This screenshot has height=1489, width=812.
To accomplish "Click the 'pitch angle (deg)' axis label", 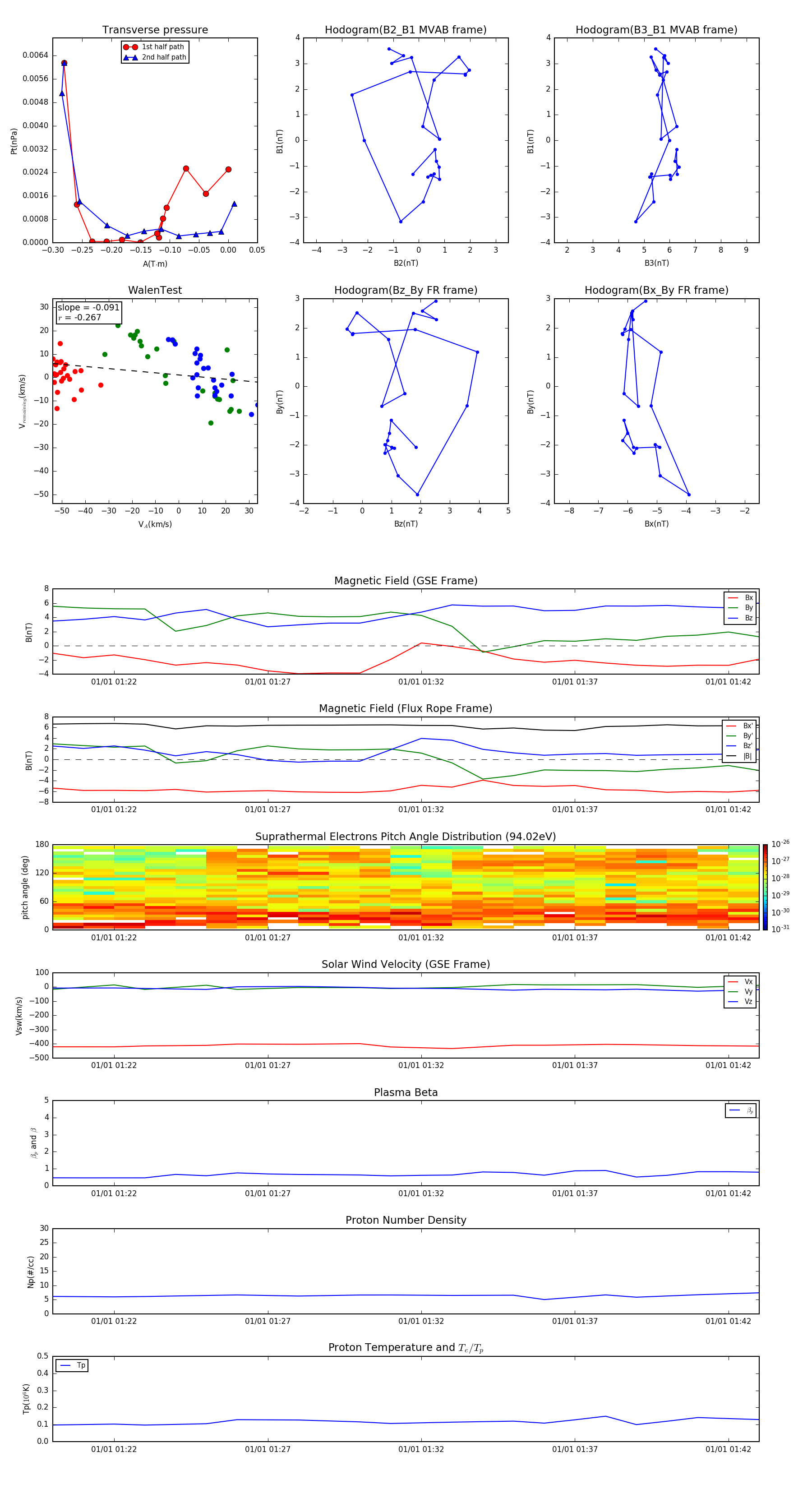I will (25, 887).
